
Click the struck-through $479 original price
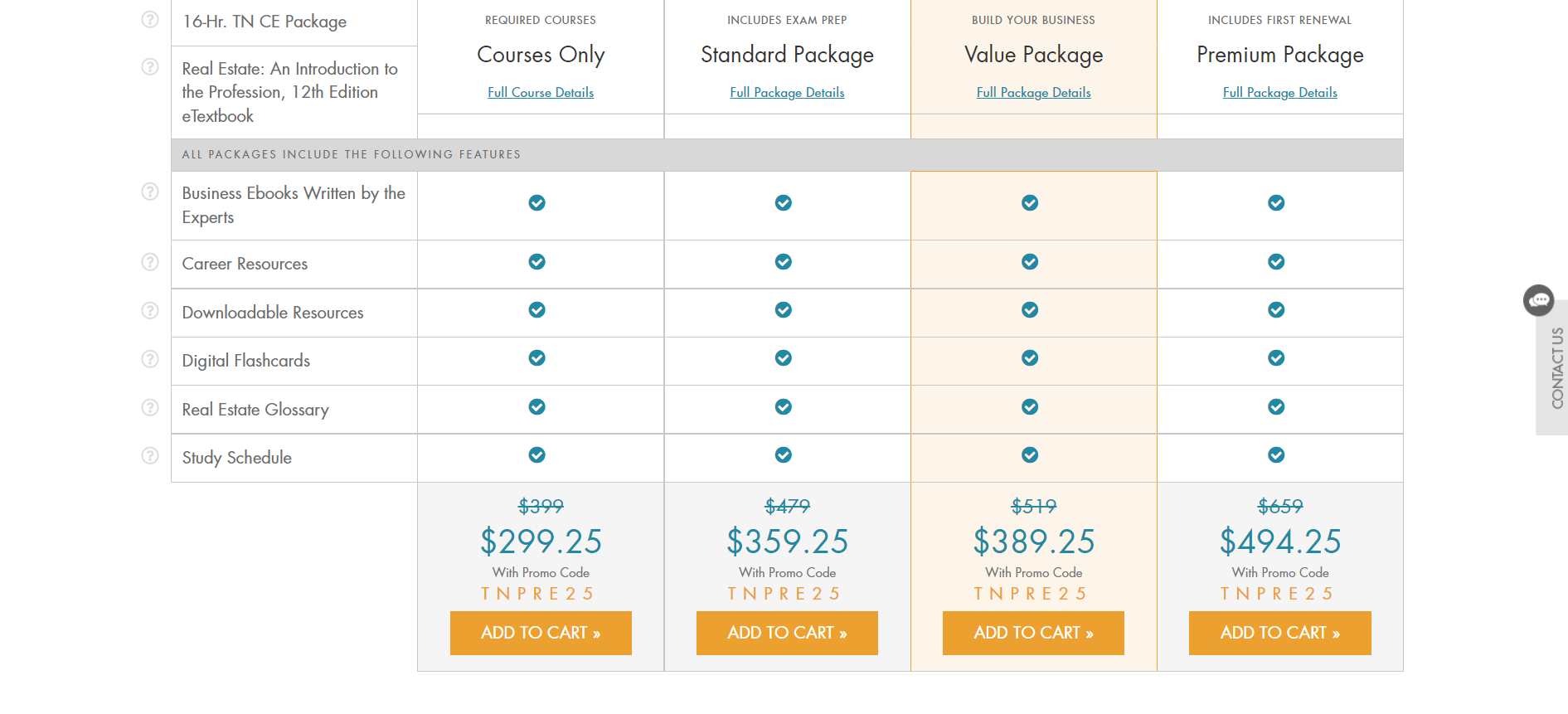(x=787, y=506)
